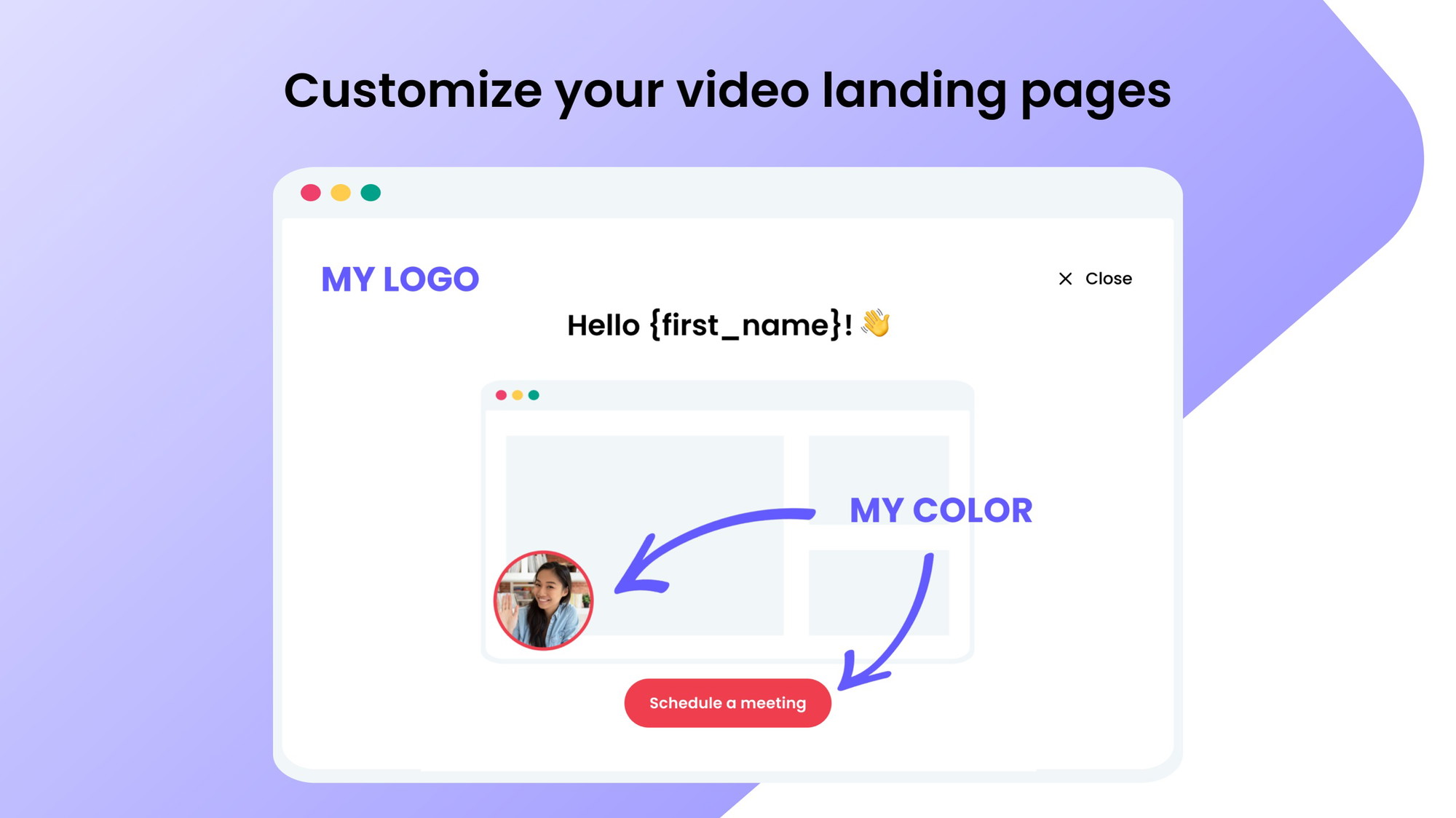Image resolution: width=1456 pixels, height=818 pixels.
Task: Click the MY LOGO brand text
Action: (400, 279)
